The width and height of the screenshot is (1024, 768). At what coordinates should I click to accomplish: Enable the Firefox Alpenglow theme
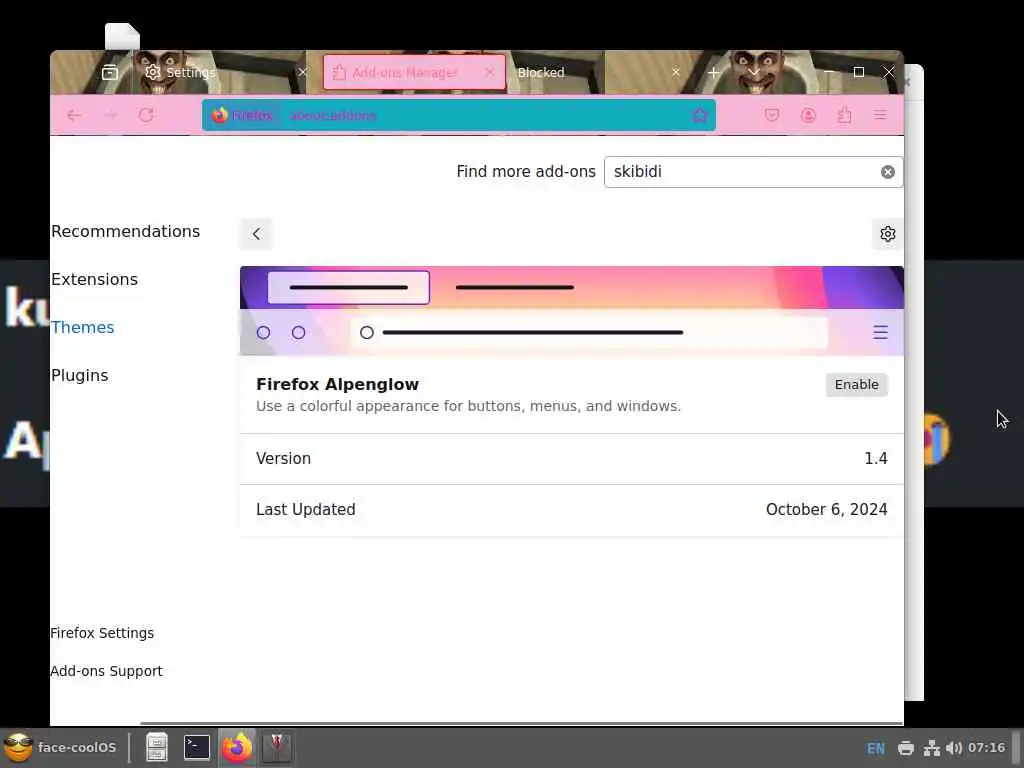click(856, 385)
